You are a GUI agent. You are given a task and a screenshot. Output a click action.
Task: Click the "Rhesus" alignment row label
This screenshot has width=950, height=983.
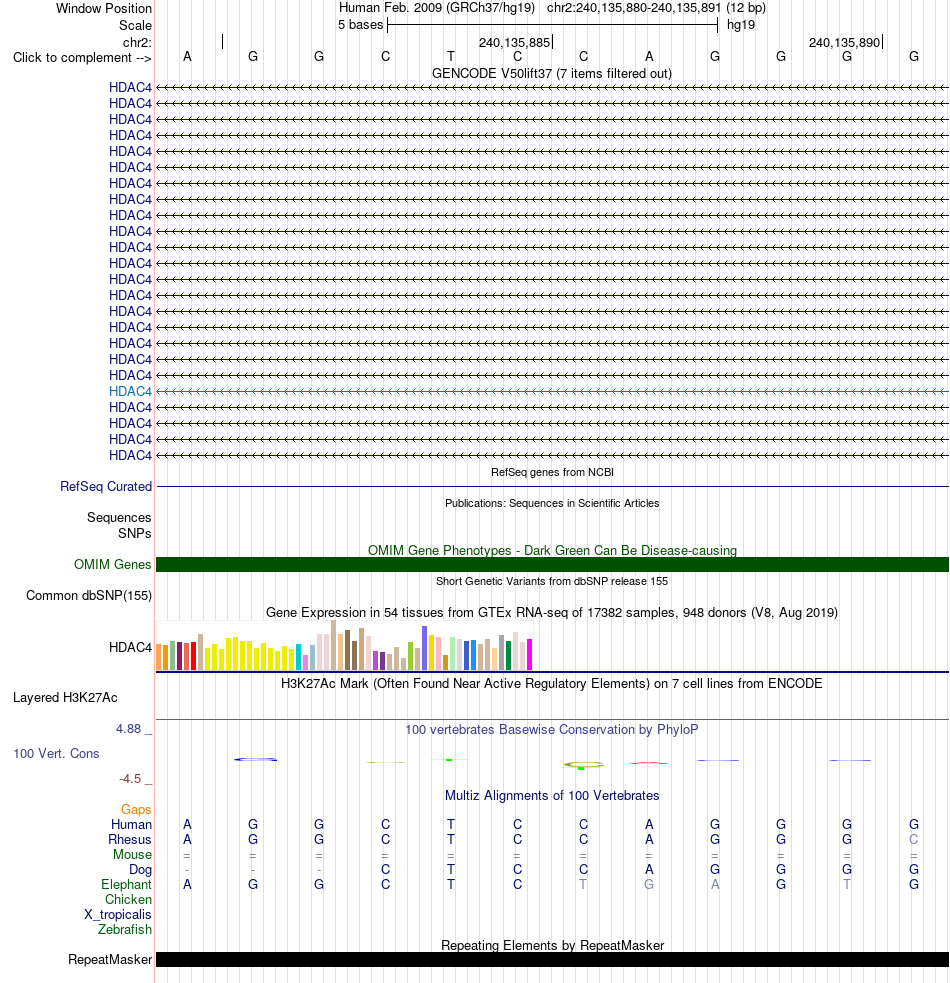pos(130,839)
